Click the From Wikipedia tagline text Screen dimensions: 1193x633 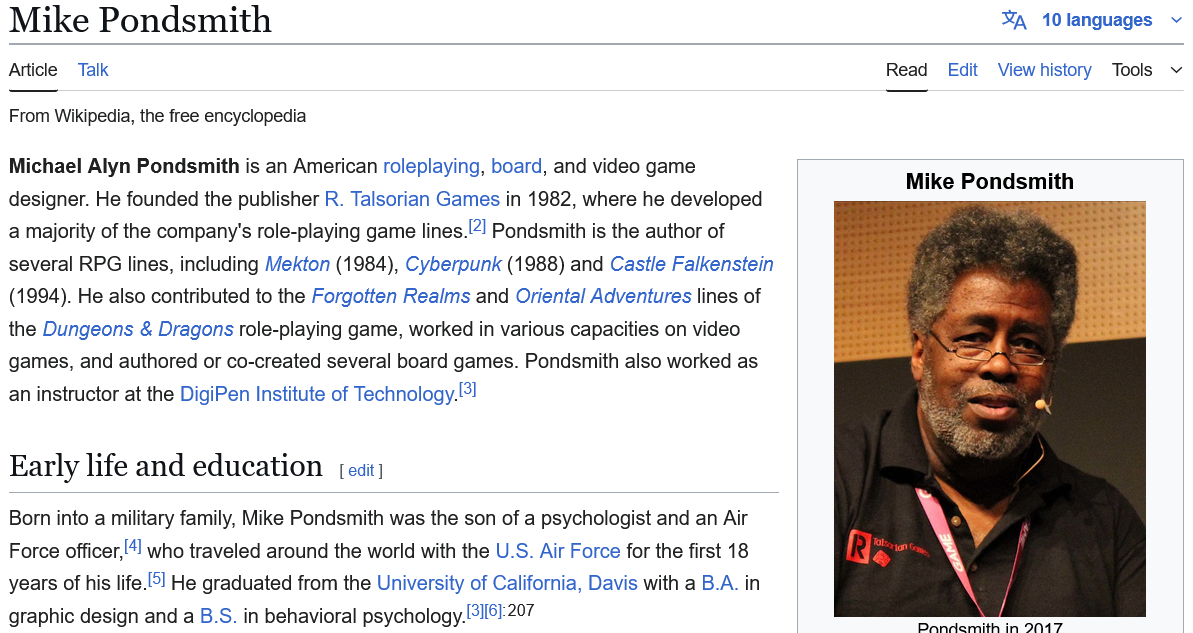coord(157,116)
